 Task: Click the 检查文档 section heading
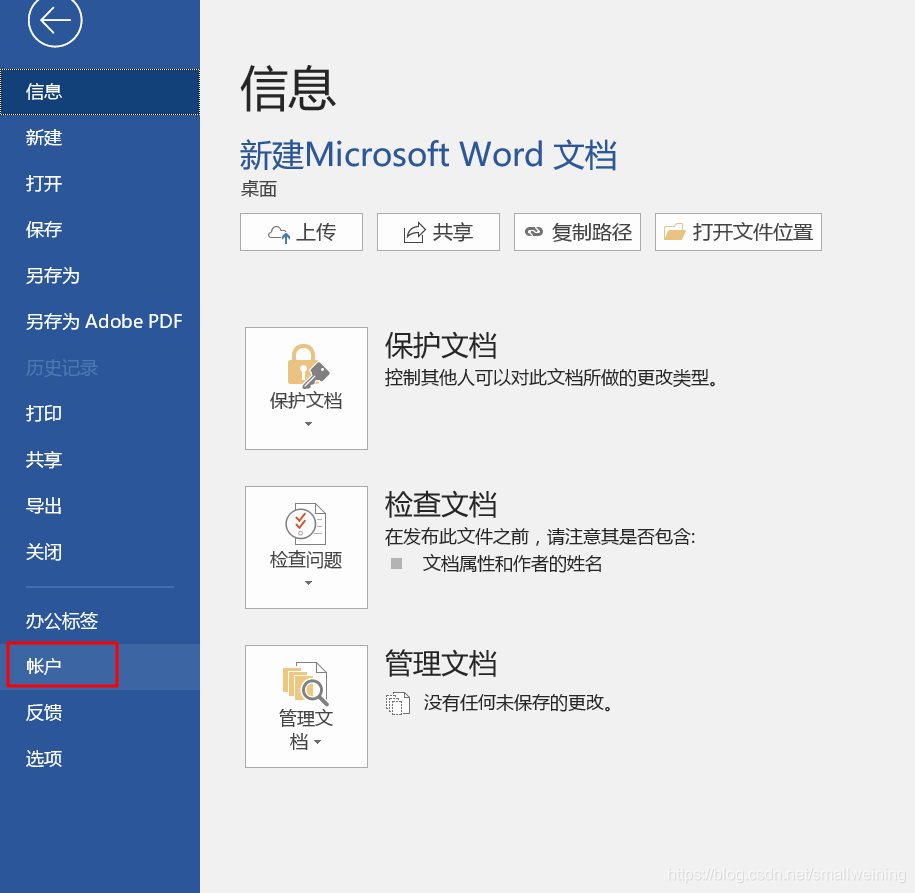pyautogui.click(x=441, y=505)
